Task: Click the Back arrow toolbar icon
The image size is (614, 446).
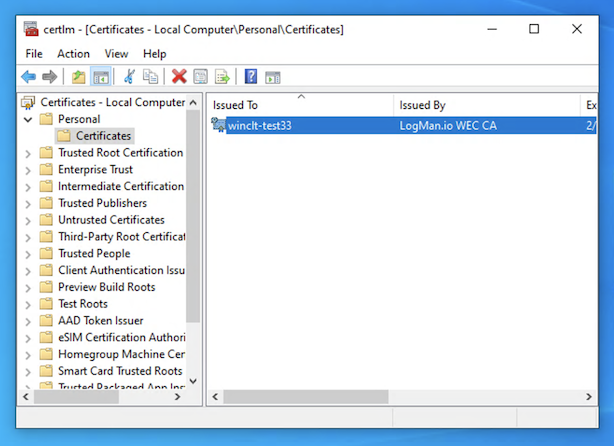Action: click(x=29, y=77)
